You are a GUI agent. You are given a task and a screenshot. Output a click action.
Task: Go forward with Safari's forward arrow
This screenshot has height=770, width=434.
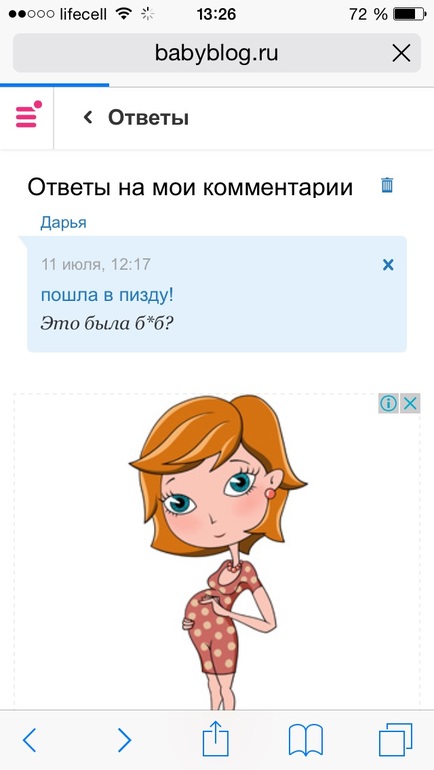coord(124,740)
